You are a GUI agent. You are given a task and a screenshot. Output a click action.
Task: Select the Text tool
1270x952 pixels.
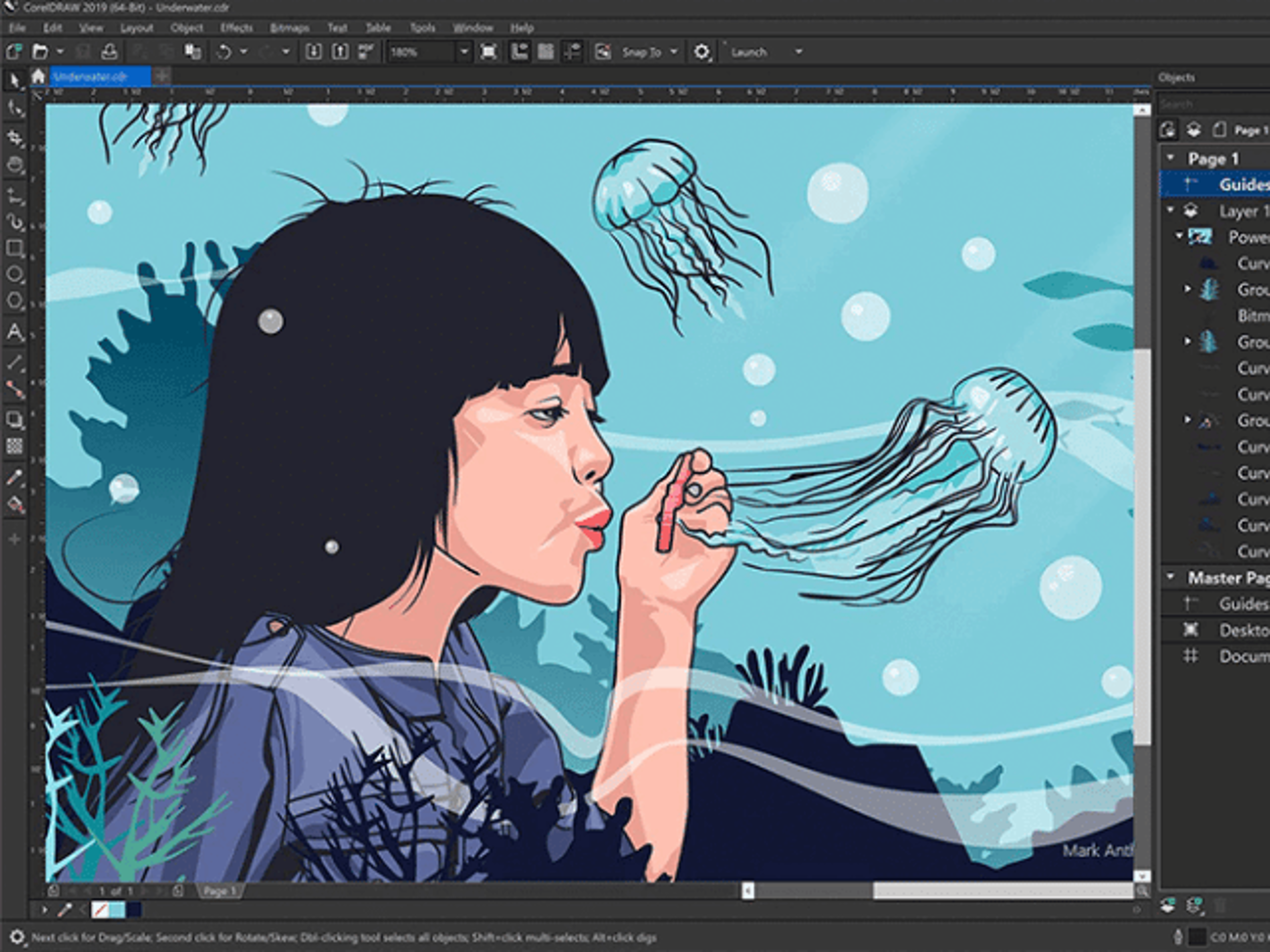pyautogui.click(x=14, y=332)
